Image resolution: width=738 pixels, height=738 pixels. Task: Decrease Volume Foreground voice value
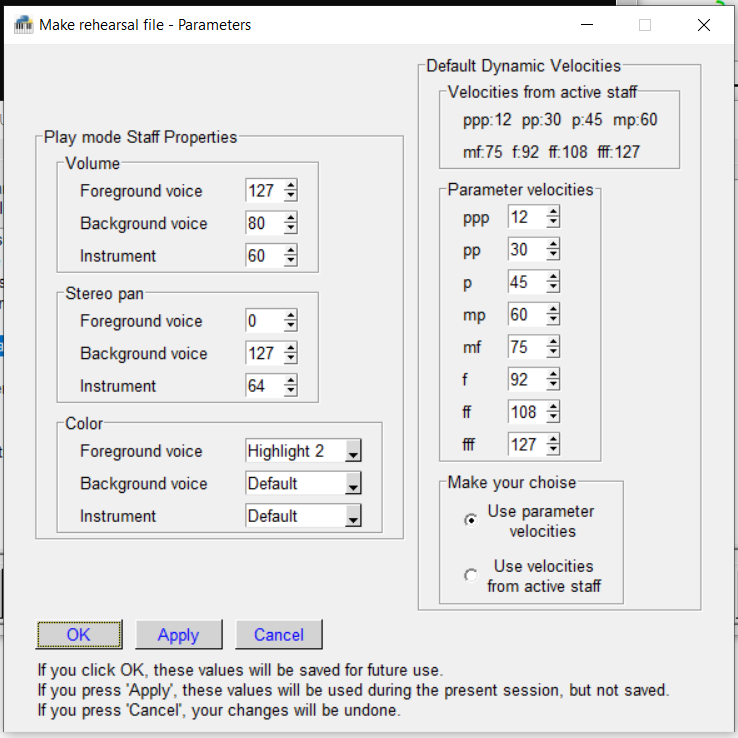pos(291,196)
